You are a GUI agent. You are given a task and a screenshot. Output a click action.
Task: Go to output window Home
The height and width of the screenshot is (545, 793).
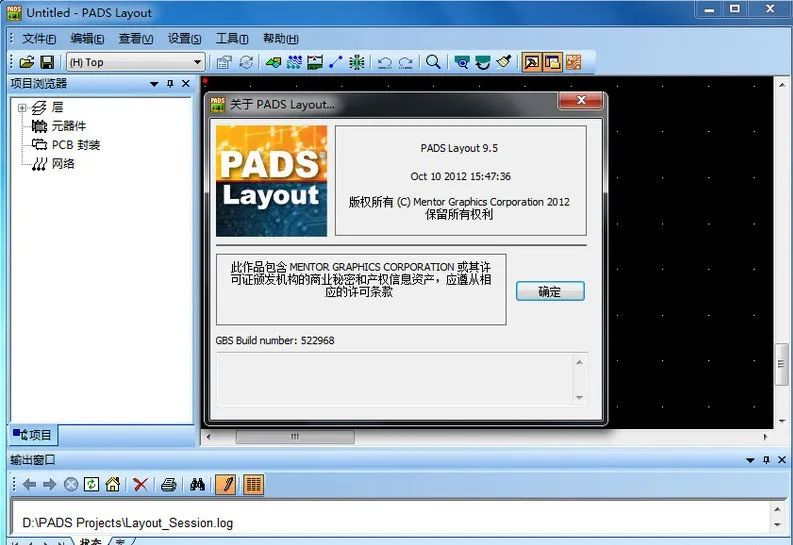tap(112, 485)
